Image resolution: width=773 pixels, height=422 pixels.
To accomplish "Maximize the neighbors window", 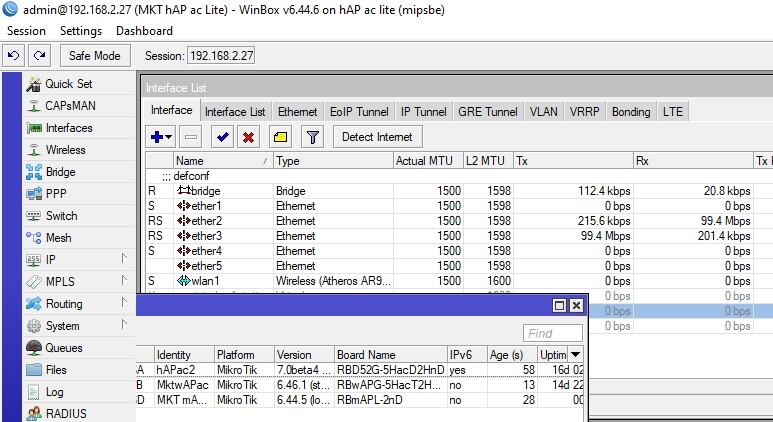I will pos(560,306).
